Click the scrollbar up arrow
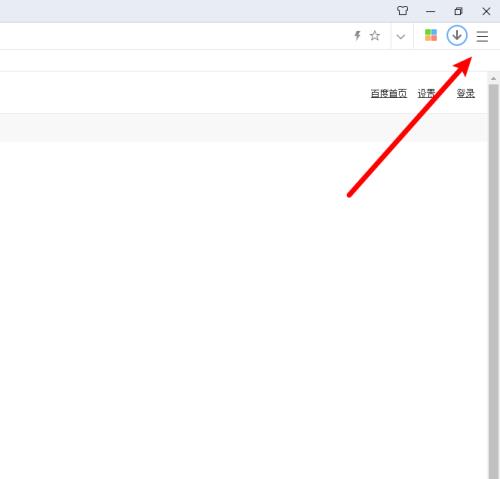This screenshot has width=500, height=479. 493,79
